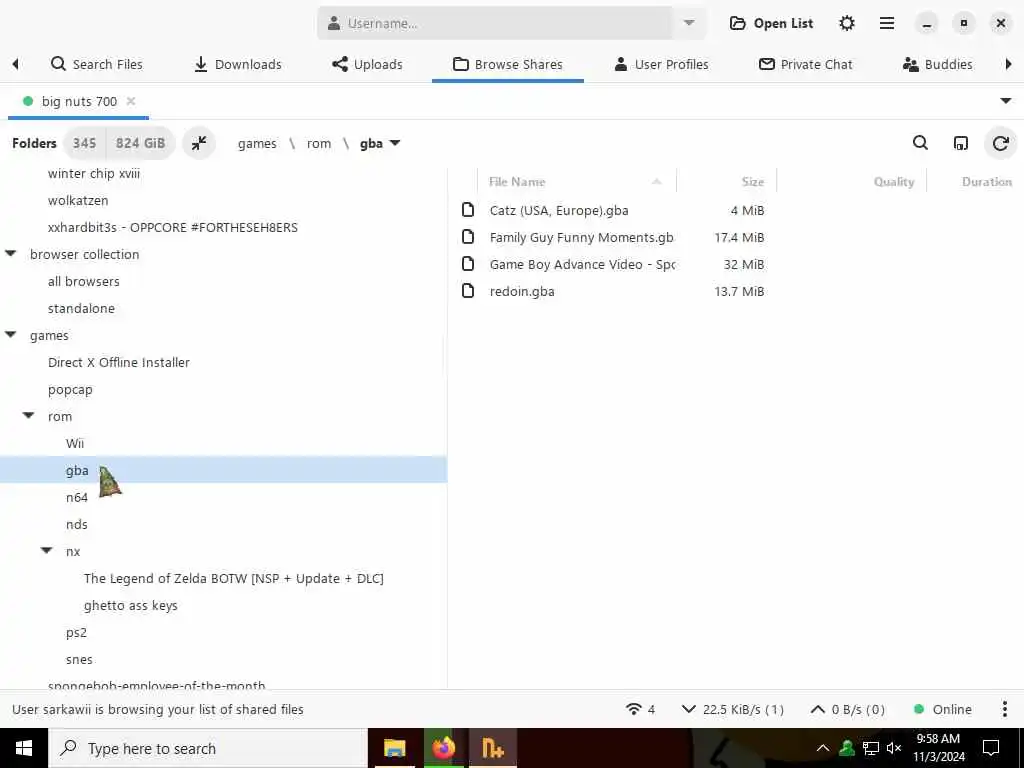Viewport: 1024px width, 768px height.
Task: Open the Windows Start menu
Action: tap(24, 748)
